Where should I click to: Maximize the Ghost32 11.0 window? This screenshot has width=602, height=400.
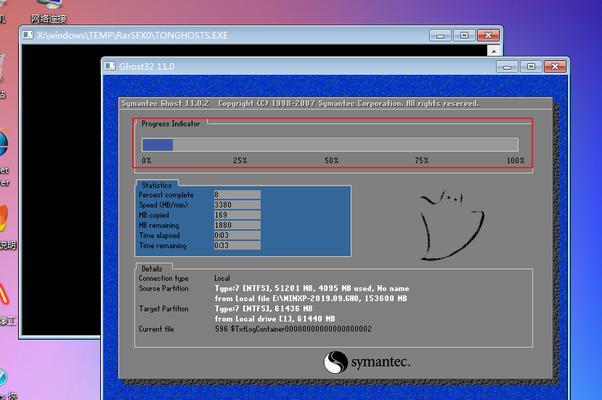(531, 67)
